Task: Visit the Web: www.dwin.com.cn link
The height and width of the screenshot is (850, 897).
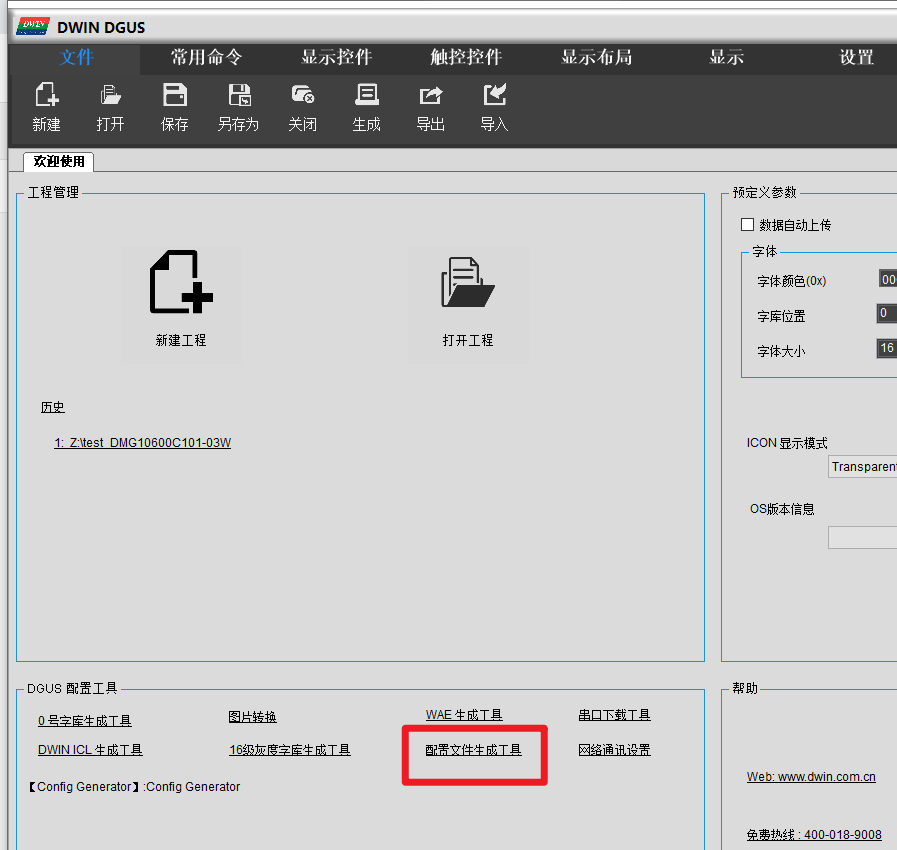Action: pyautogui.click(x=811, y=777)
